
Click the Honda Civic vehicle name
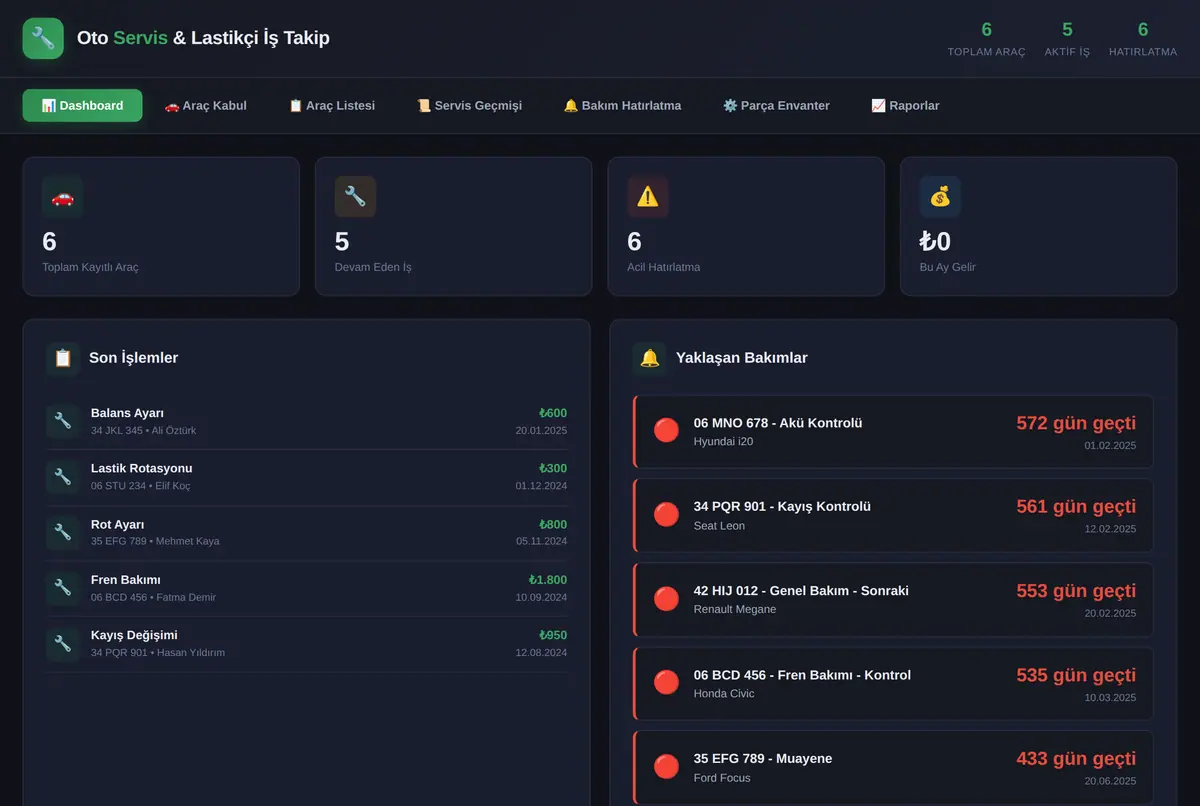724,694
